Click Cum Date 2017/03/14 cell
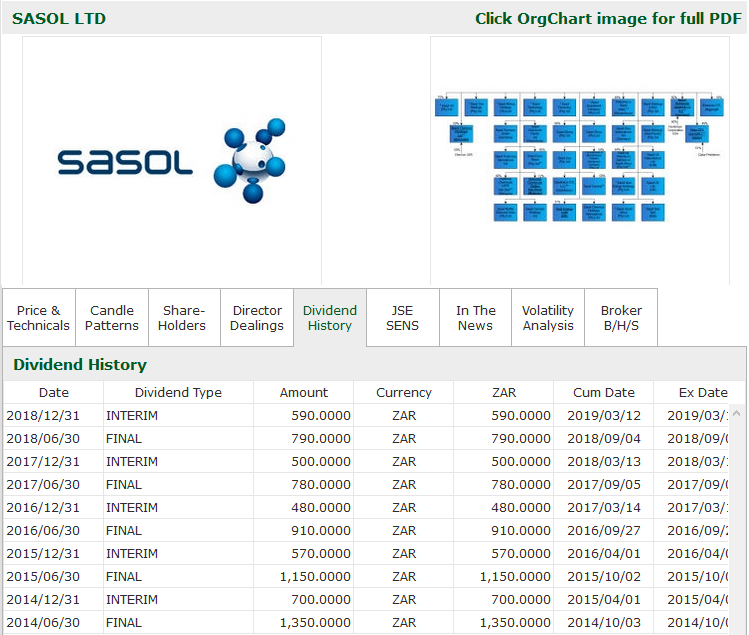This screenshot has width=749, height=635. click(x=604, y=507)
